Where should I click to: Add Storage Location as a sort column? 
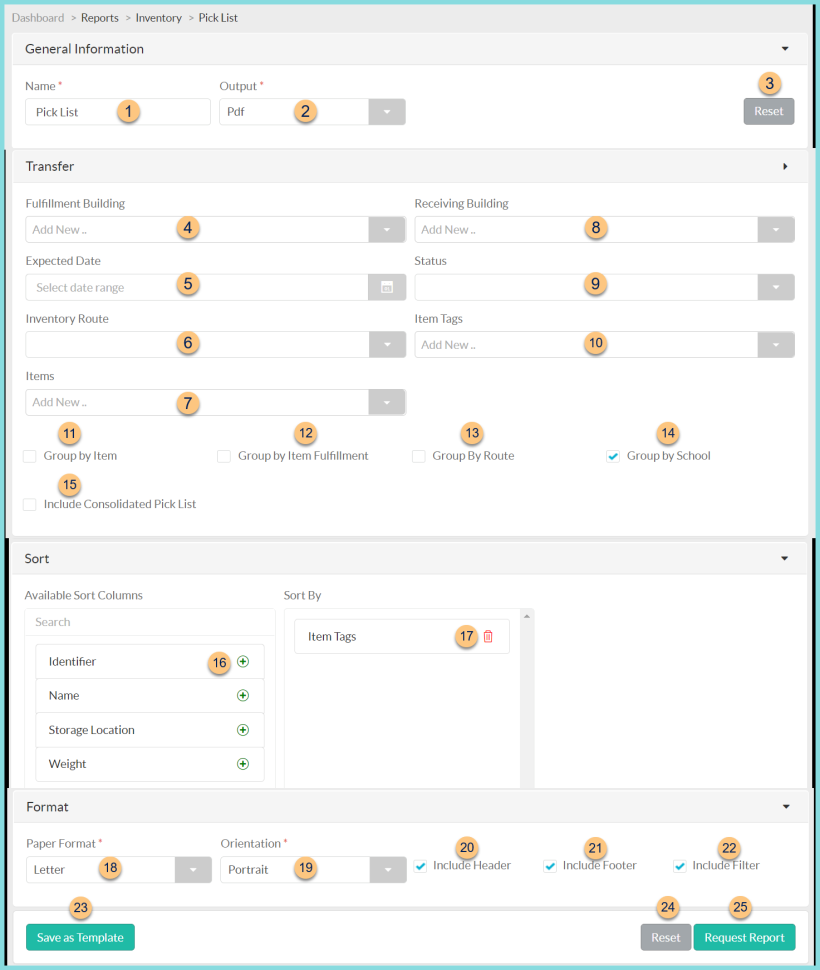(243, 729)
